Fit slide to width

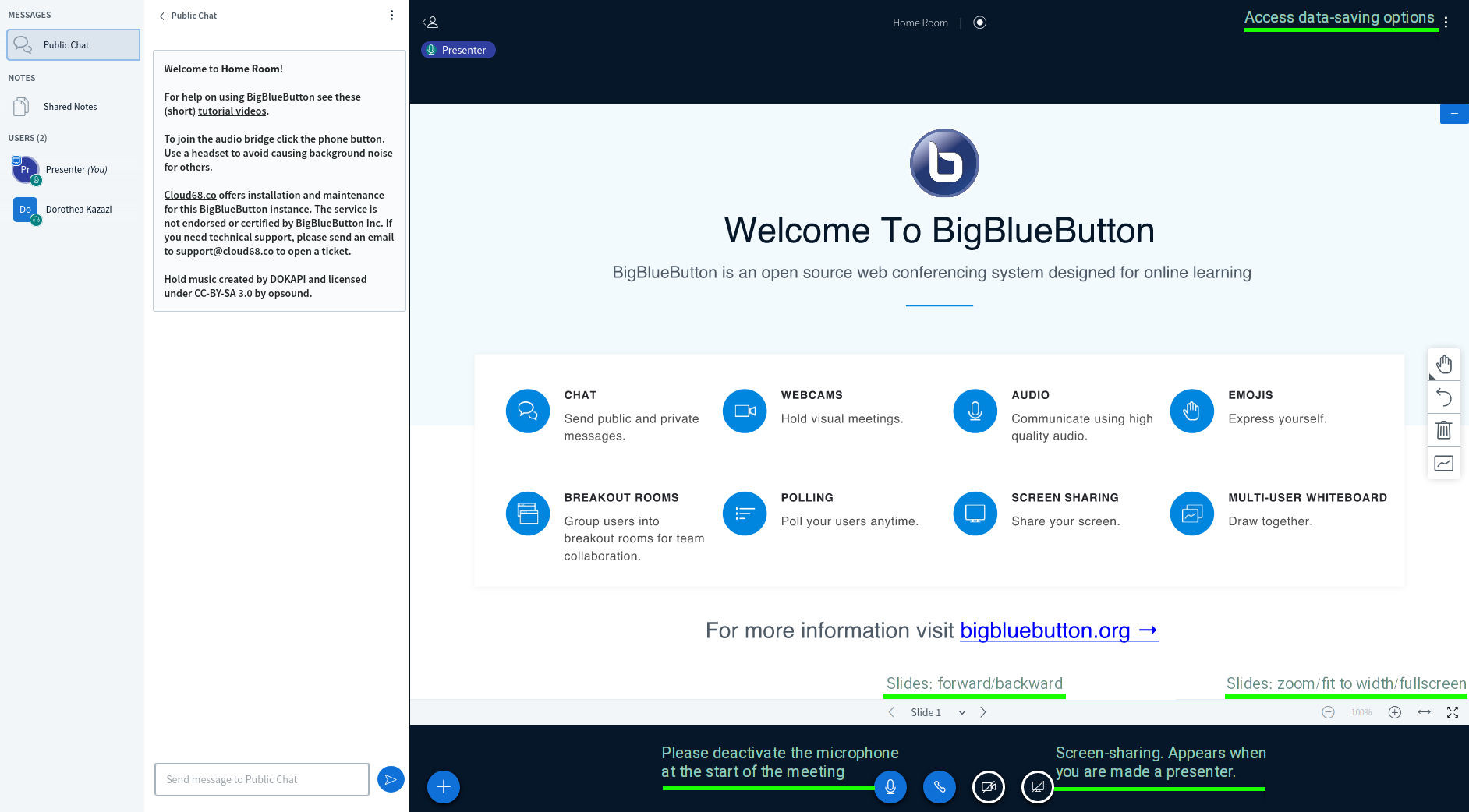[x=1424, y=712]
